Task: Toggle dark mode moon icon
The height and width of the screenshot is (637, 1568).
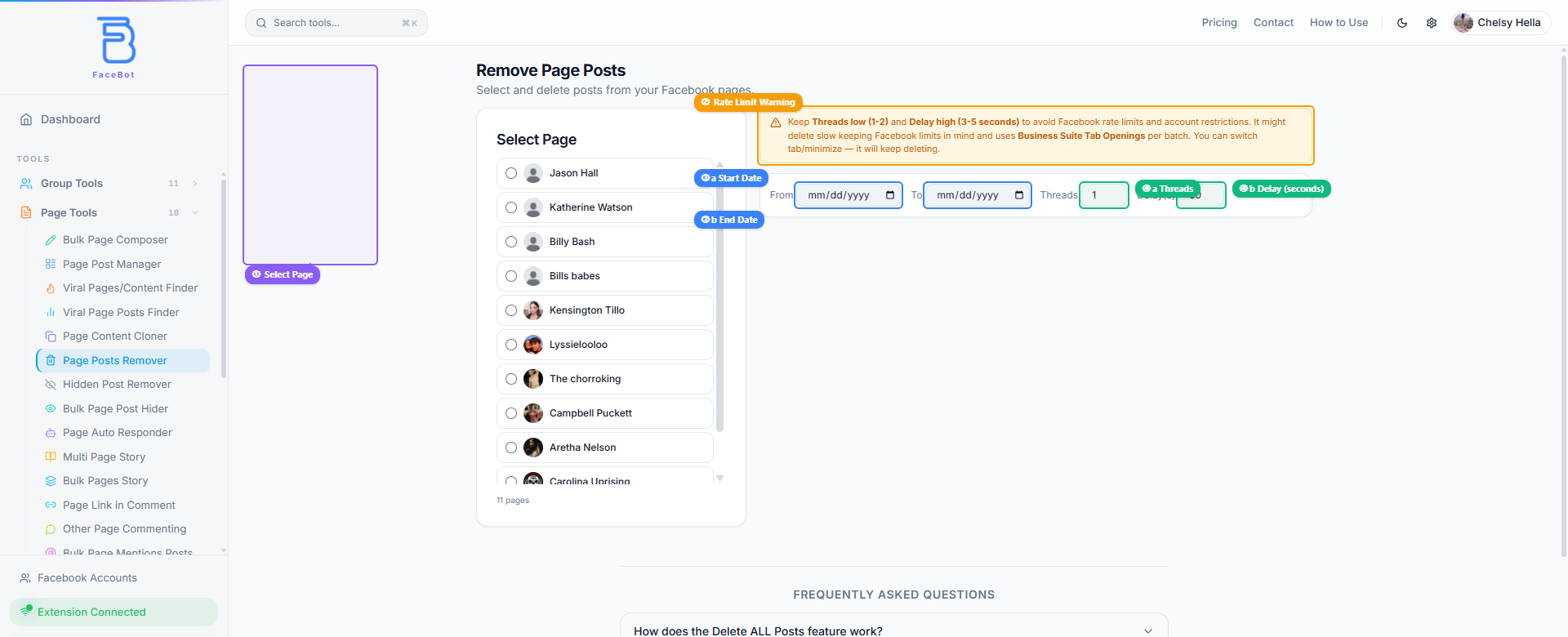Action: tap(1402, 23)
